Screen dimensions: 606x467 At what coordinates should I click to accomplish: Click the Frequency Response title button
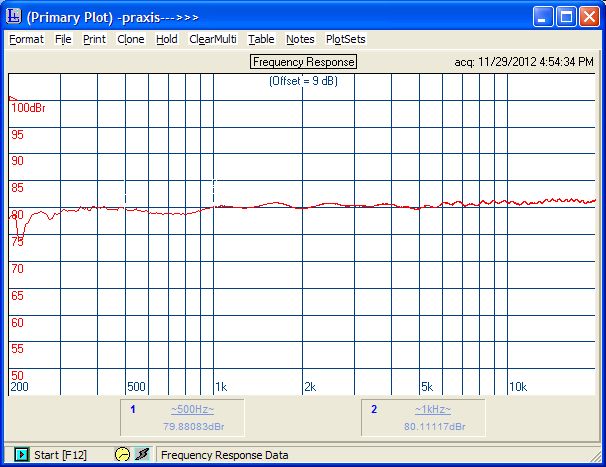click(303, 62)
